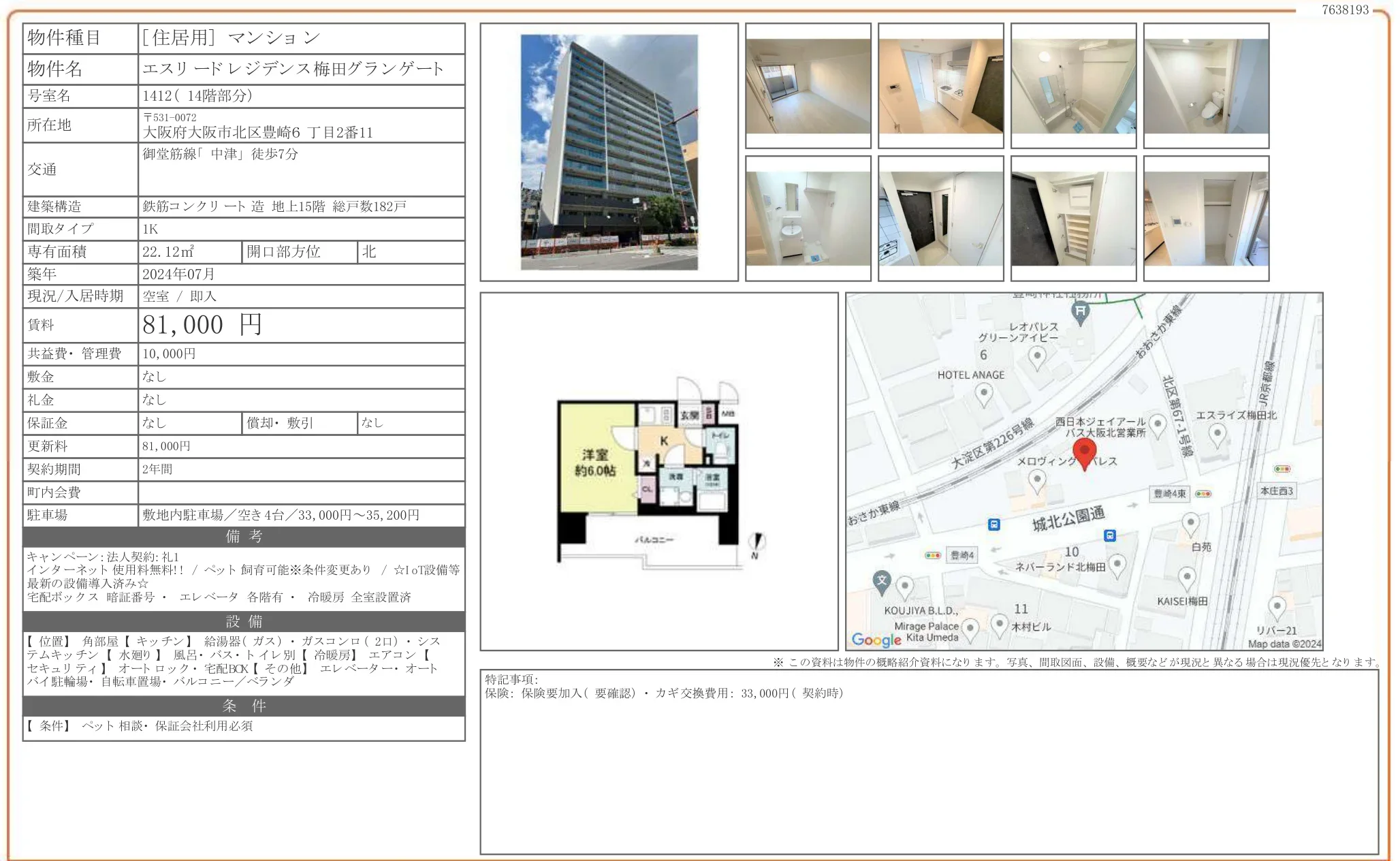Screen dimensions: 1400x861
Task: Click the ネバーランド北梅田 map pin
Action: click(x=1117, y=564)
